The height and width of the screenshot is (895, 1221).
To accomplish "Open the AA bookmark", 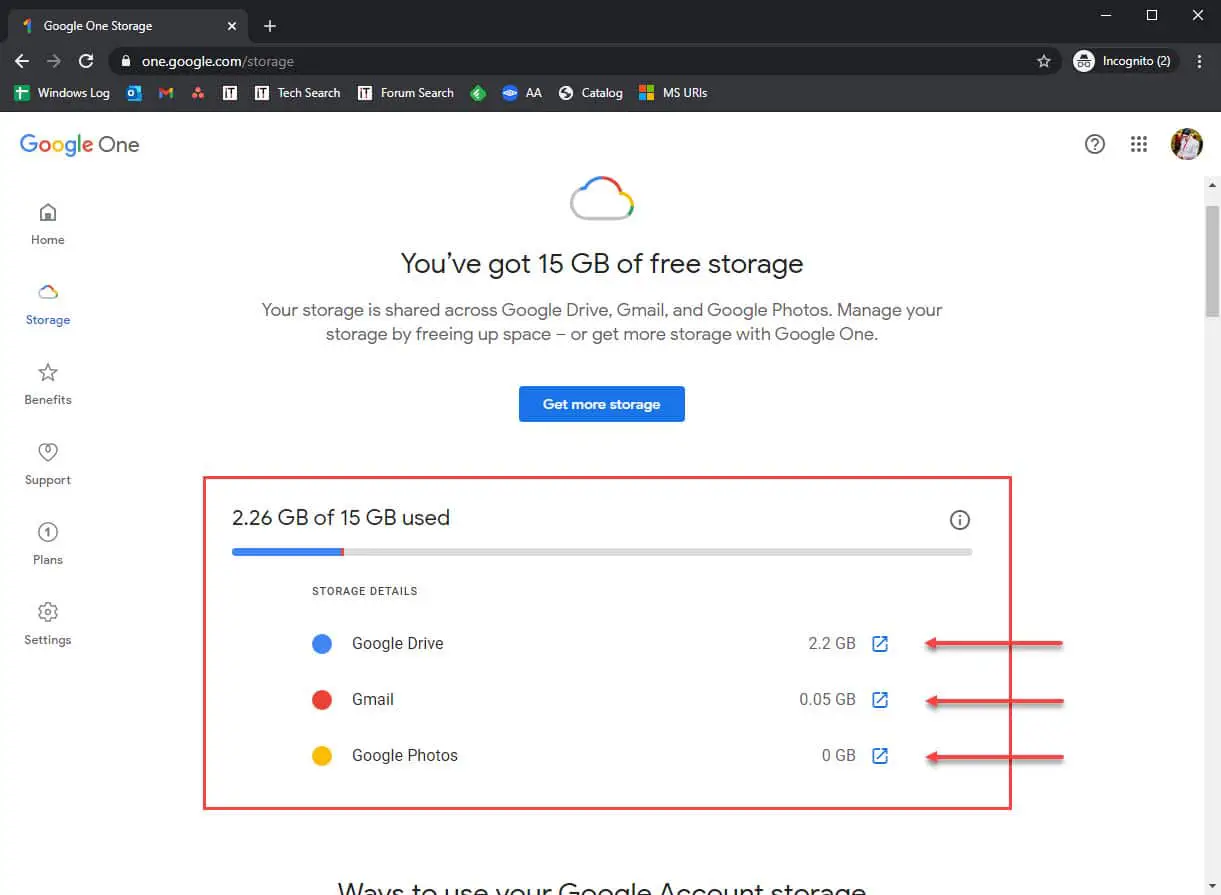I will 522,93.
